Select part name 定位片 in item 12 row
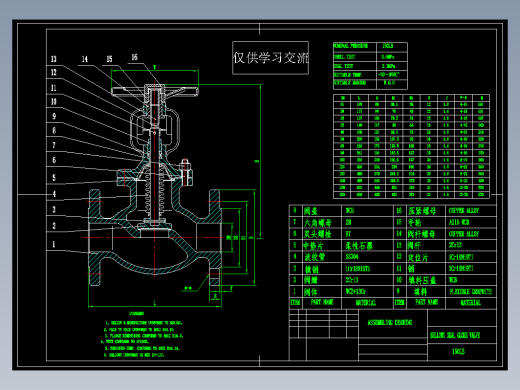The width and height of the screenshot is (520, 390). point(418,257)
